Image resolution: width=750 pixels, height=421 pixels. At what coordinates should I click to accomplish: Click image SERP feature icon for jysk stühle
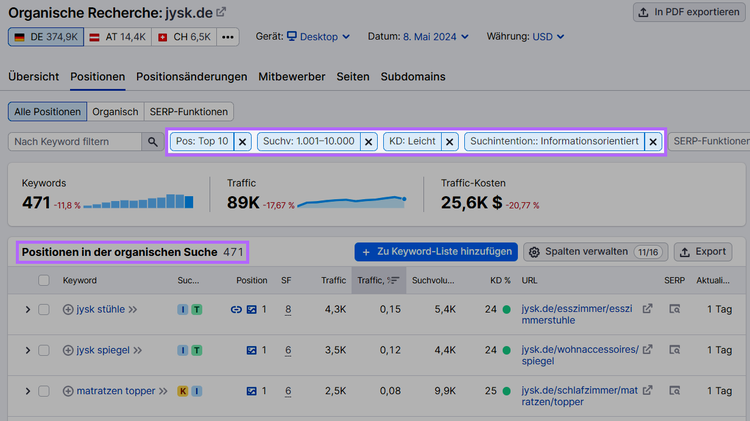click(x=252, y=310)
